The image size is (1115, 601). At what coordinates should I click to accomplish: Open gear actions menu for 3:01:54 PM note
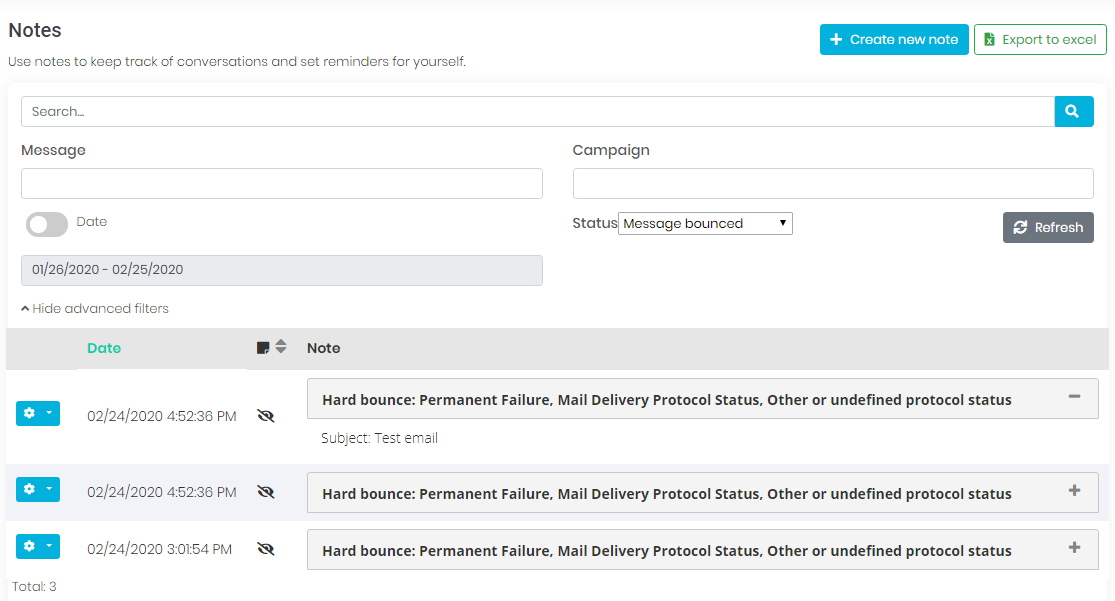[x=38, y=547]
